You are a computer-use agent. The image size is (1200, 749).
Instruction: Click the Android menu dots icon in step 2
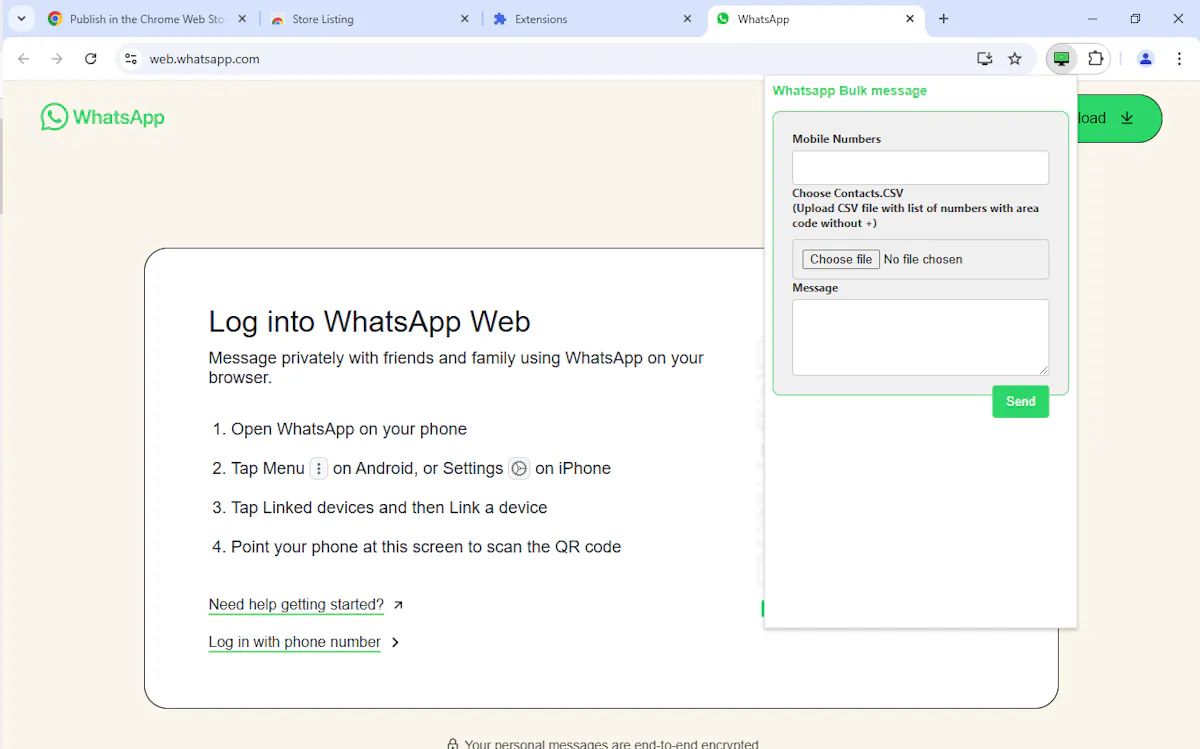tap(319, 468)
